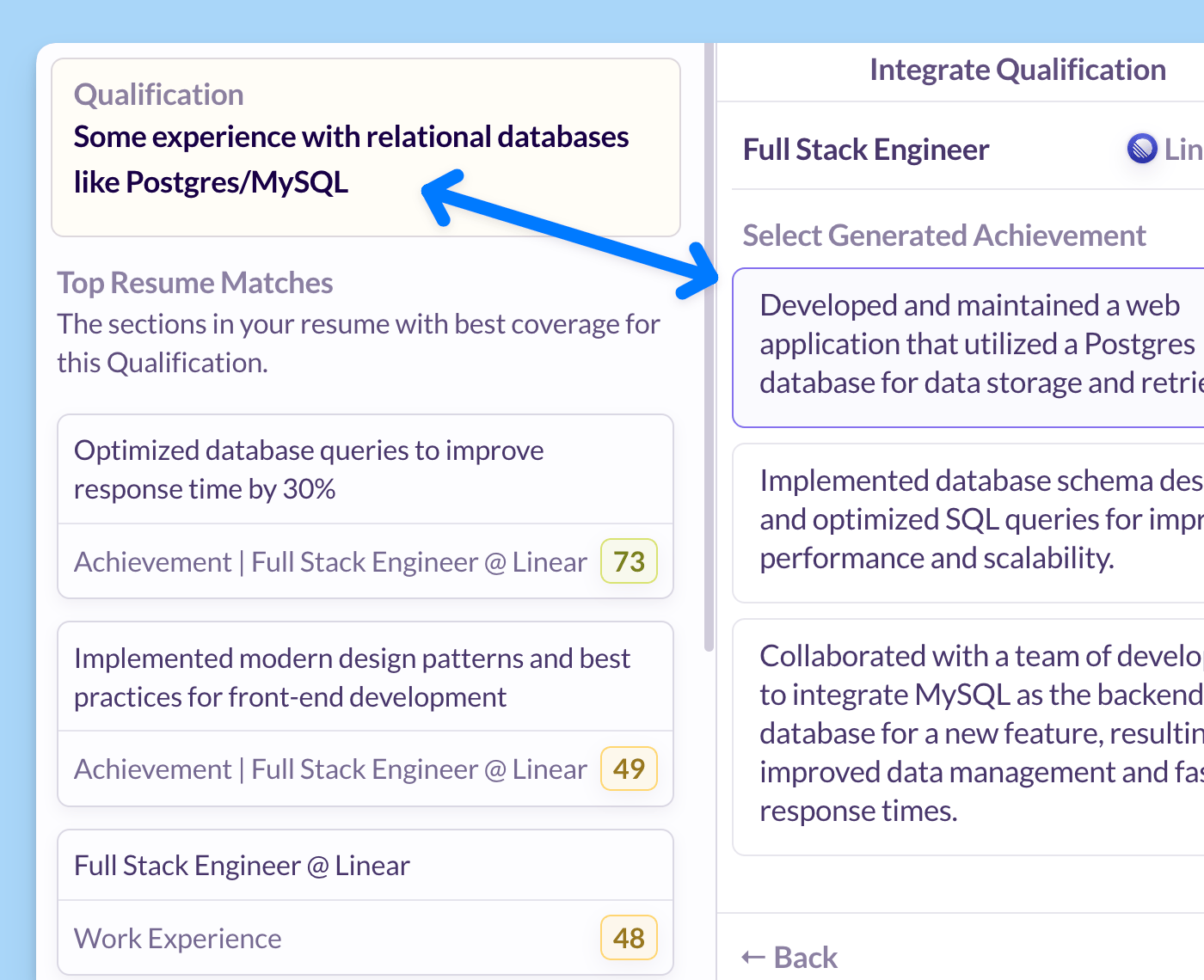
Task: Click the 48 match score badge
Action: pos(629,938)
